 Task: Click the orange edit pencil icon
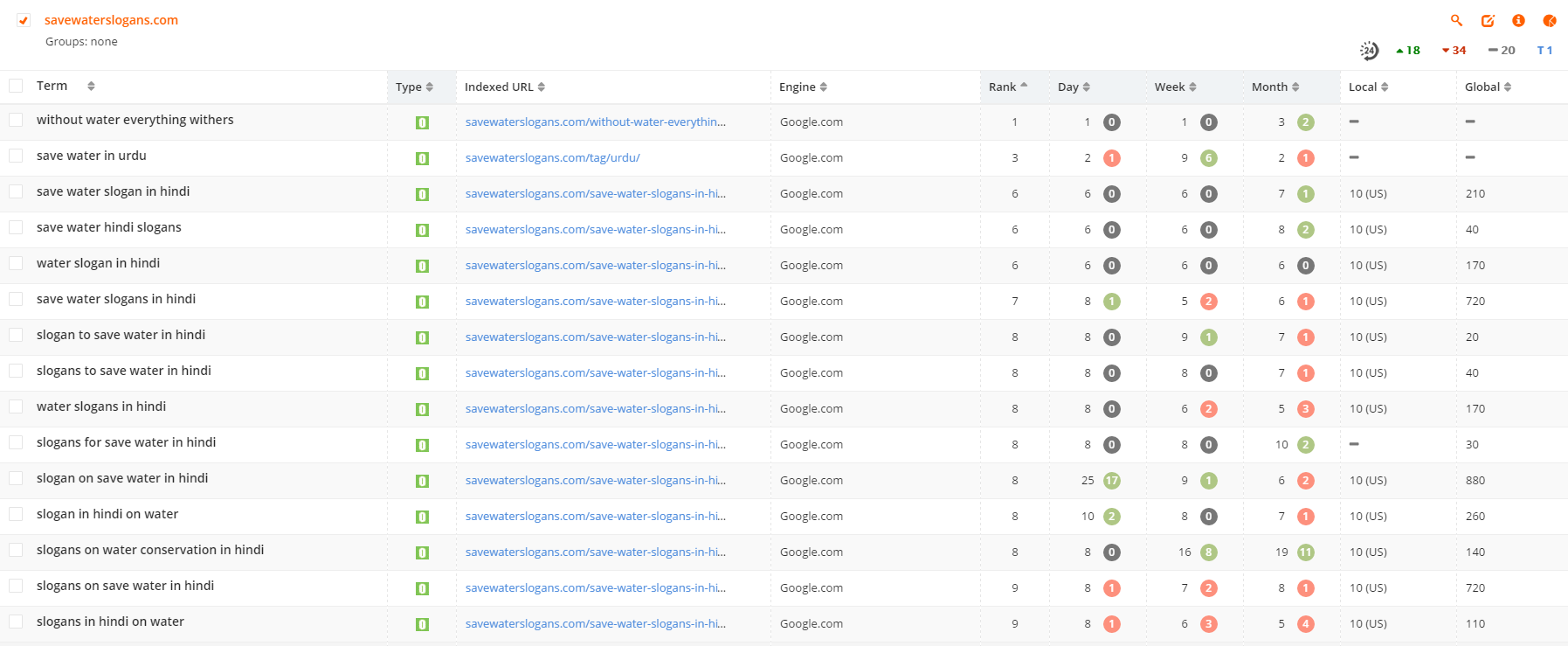1488,20
